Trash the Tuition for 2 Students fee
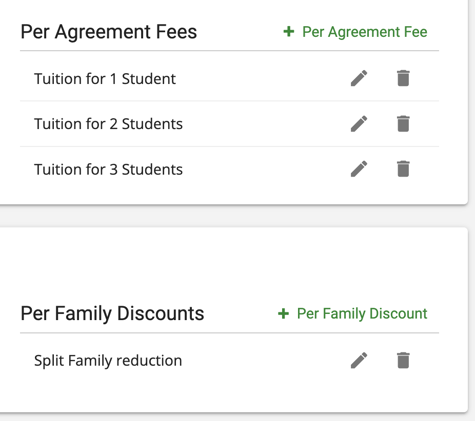This screenshot has height=421, width=475. pos(403,124)
